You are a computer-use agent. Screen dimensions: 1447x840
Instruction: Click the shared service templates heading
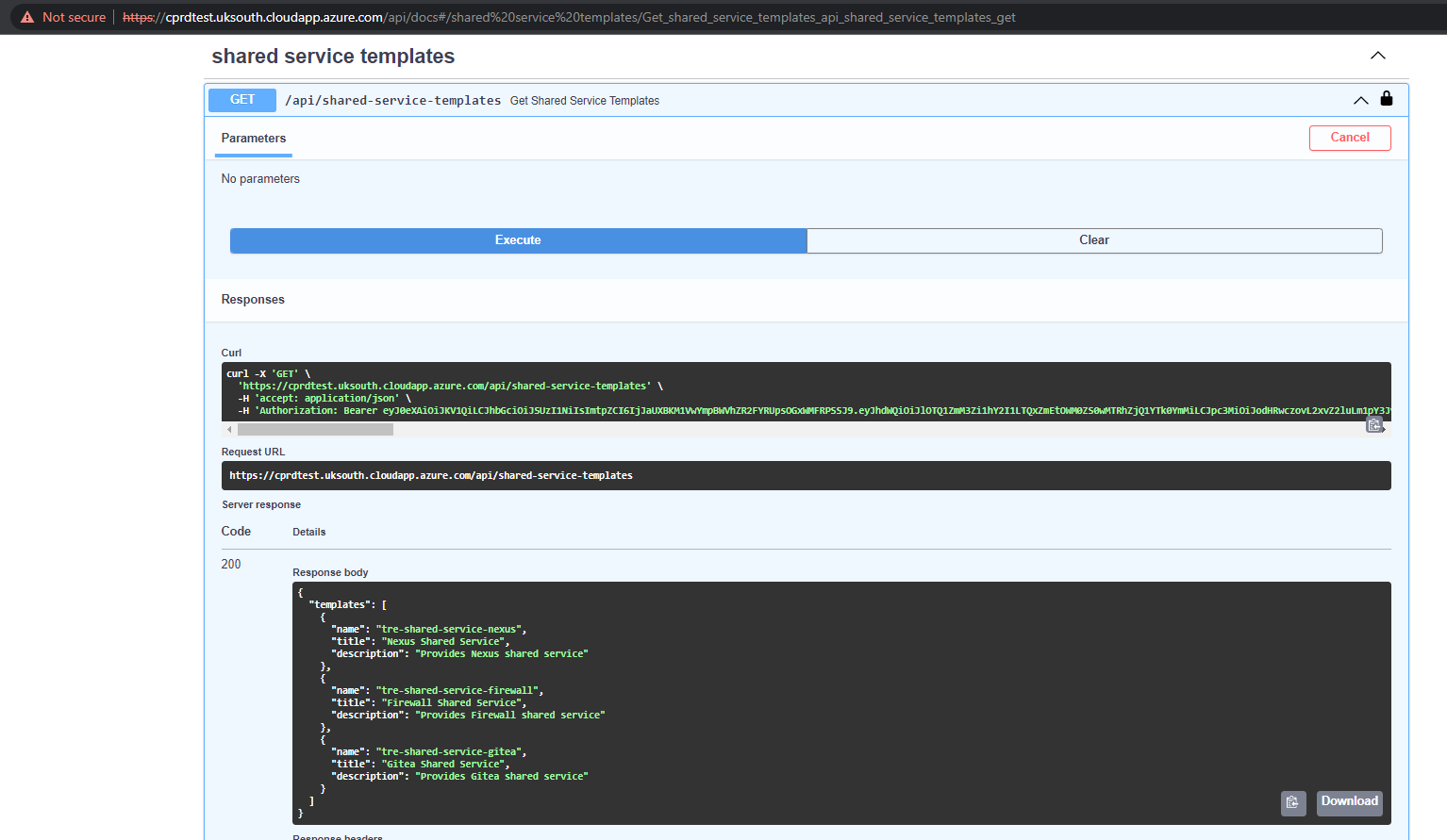click(332, 56)
